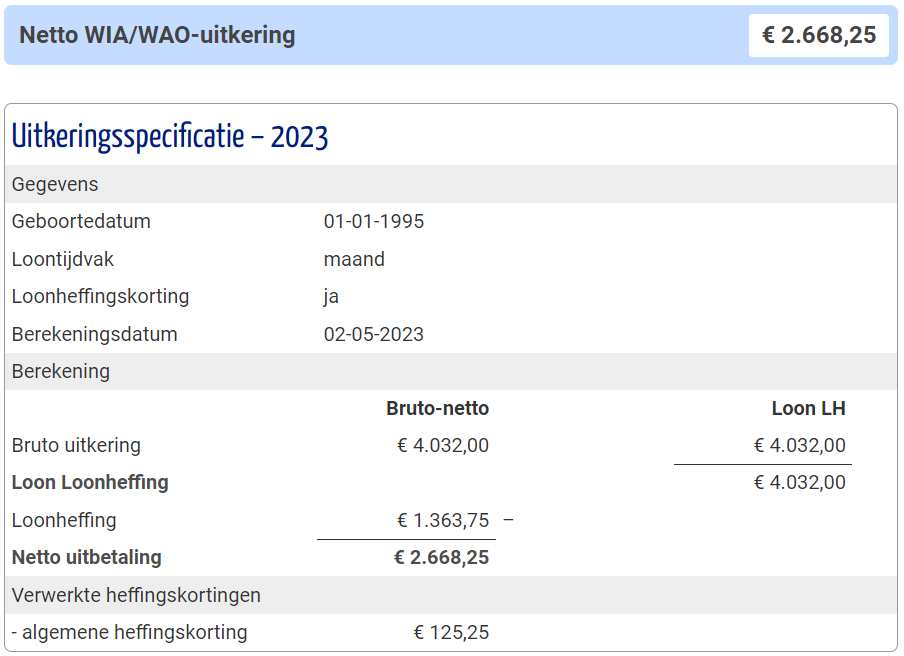Viewport: 904px width, 656px height.
Task: Click the Bruto uitkering row label
Action: pos(76,446)
